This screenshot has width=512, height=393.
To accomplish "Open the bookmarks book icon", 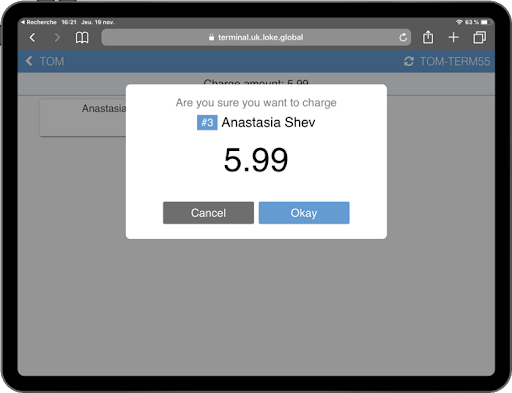I will click(x=82, y=37).
